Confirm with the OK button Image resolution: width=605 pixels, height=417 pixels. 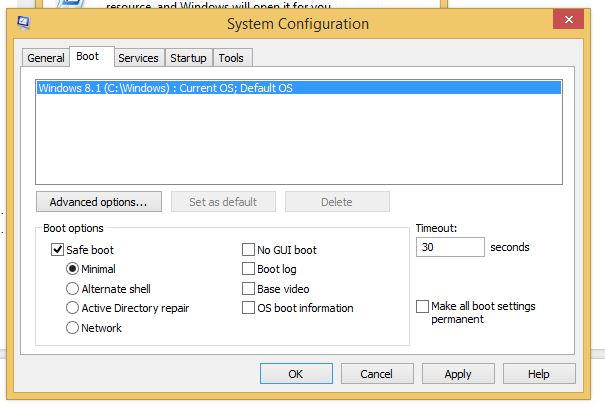(x=296, y=373)
